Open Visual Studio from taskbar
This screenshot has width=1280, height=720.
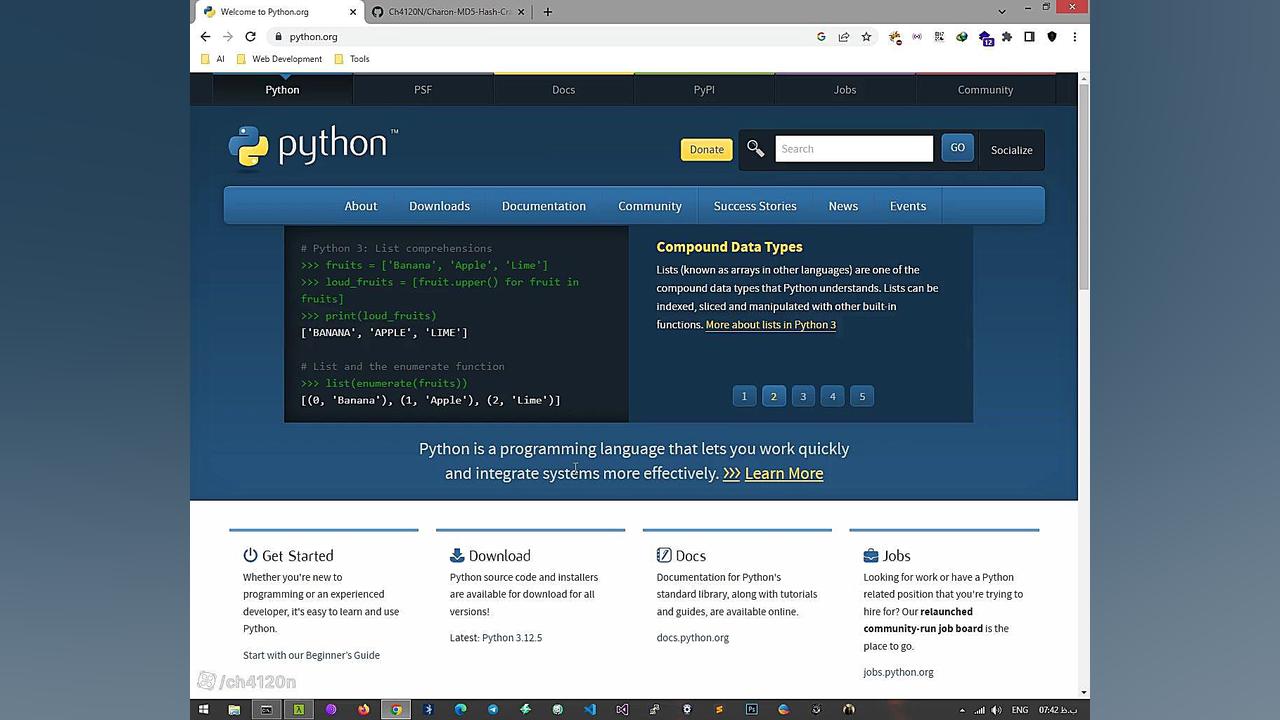[622, 709]
